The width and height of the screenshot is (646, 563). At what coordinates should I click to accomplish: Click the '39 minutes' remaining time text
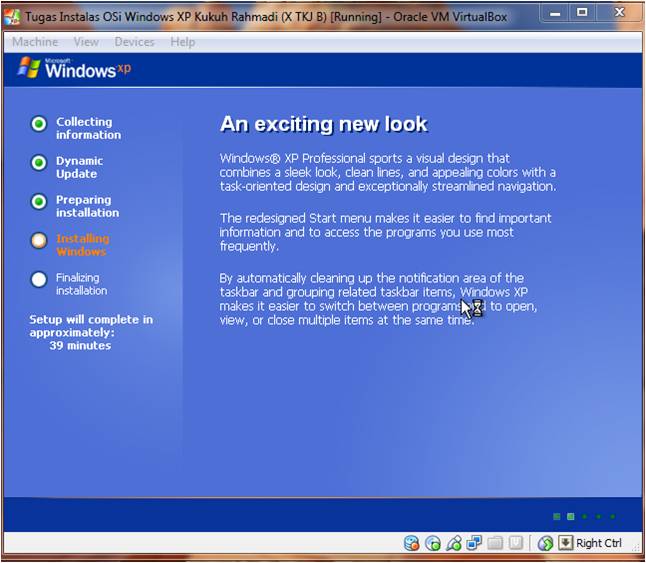pos(80,346)
